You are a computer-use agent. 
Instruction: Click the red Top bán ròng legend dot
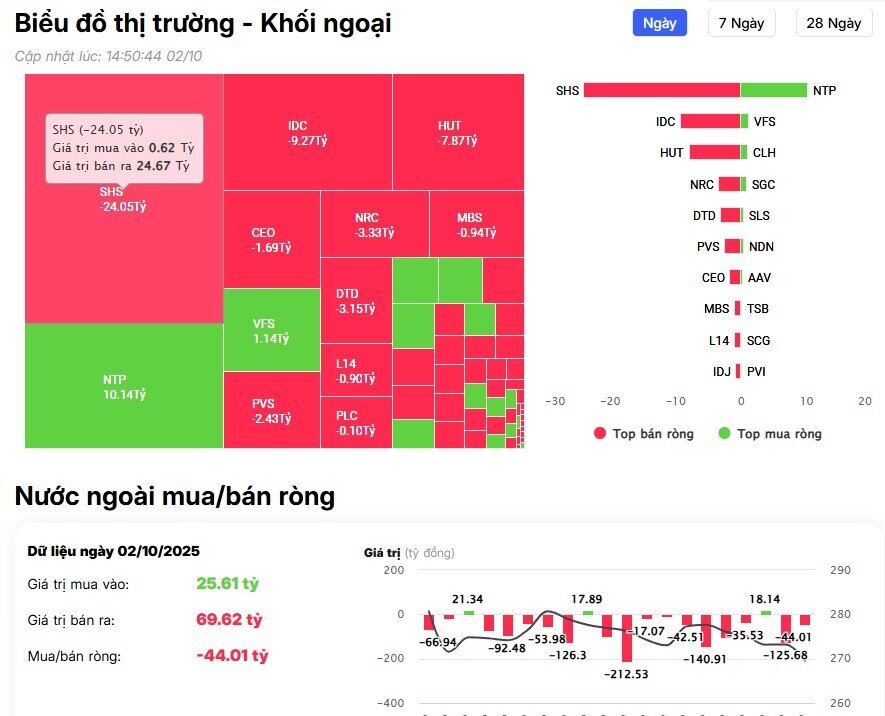[600, 434]
